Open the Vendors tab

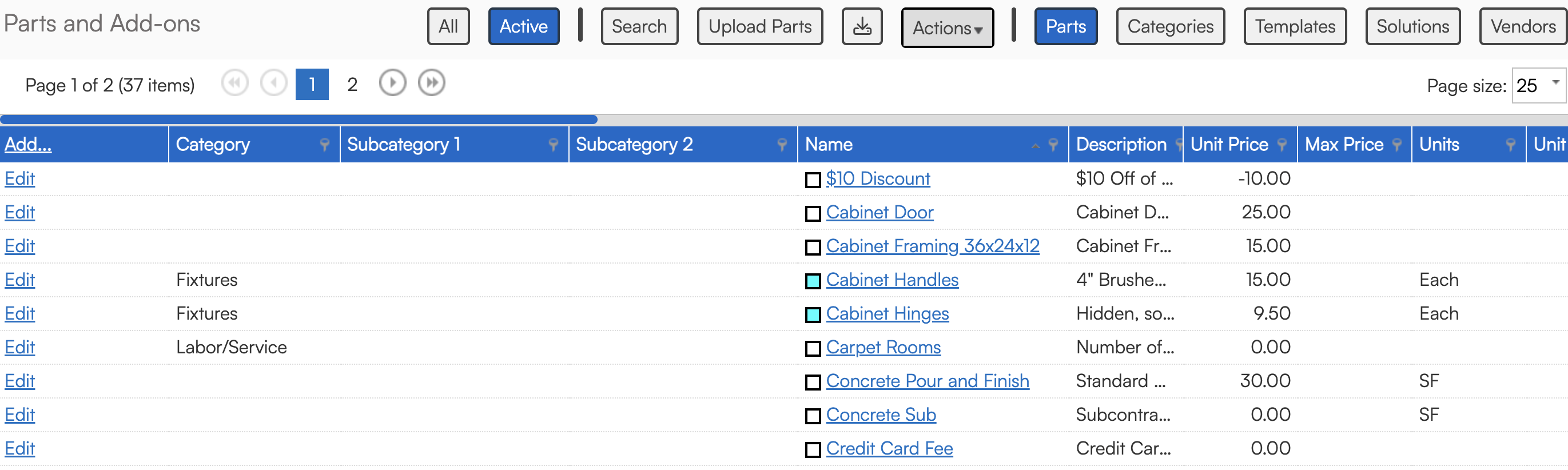[1523, 26]
